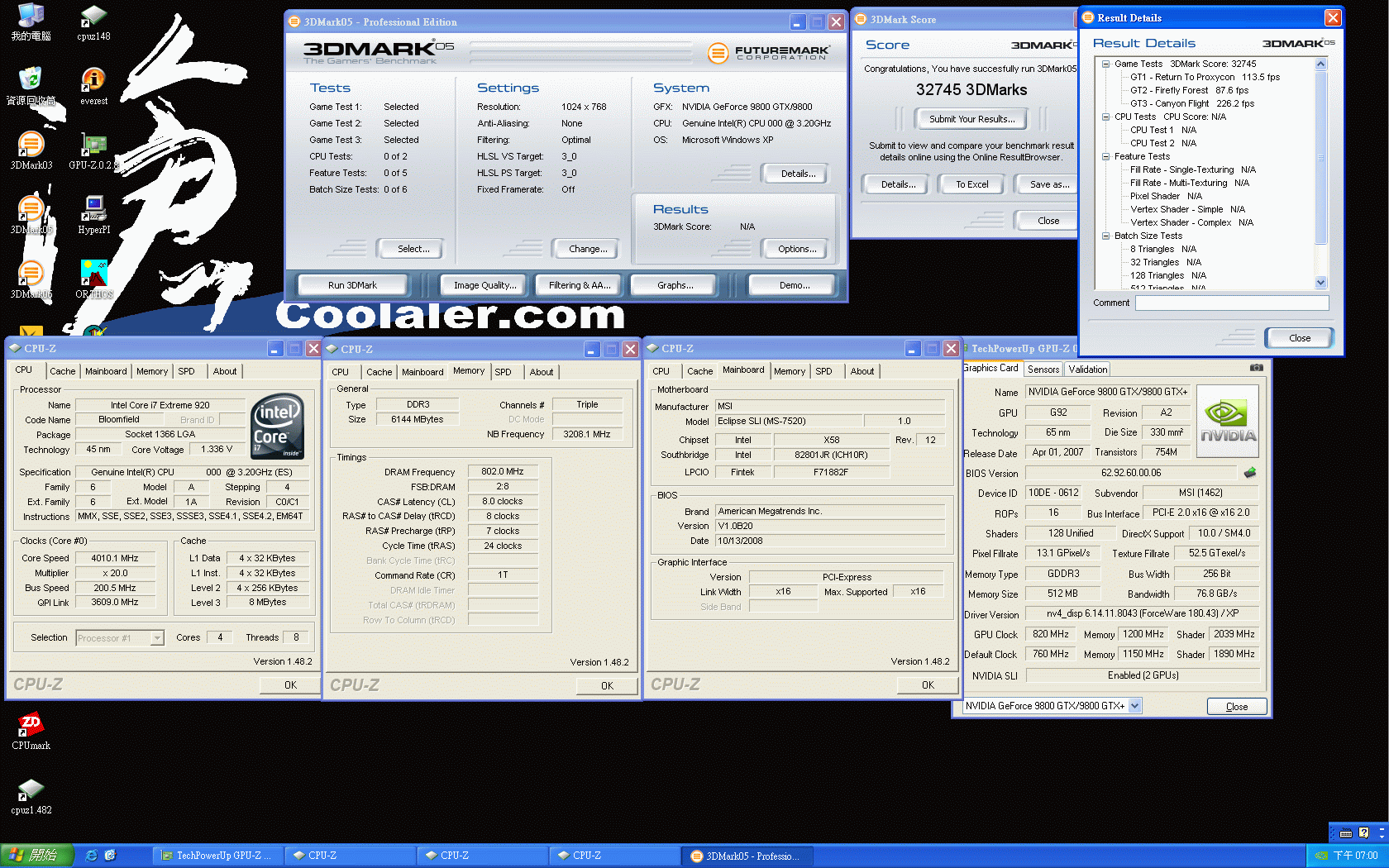Viewport: 1389px width, 868px height.
Task: Click the Intel Core i7 logo
Action: click(277, 426)
